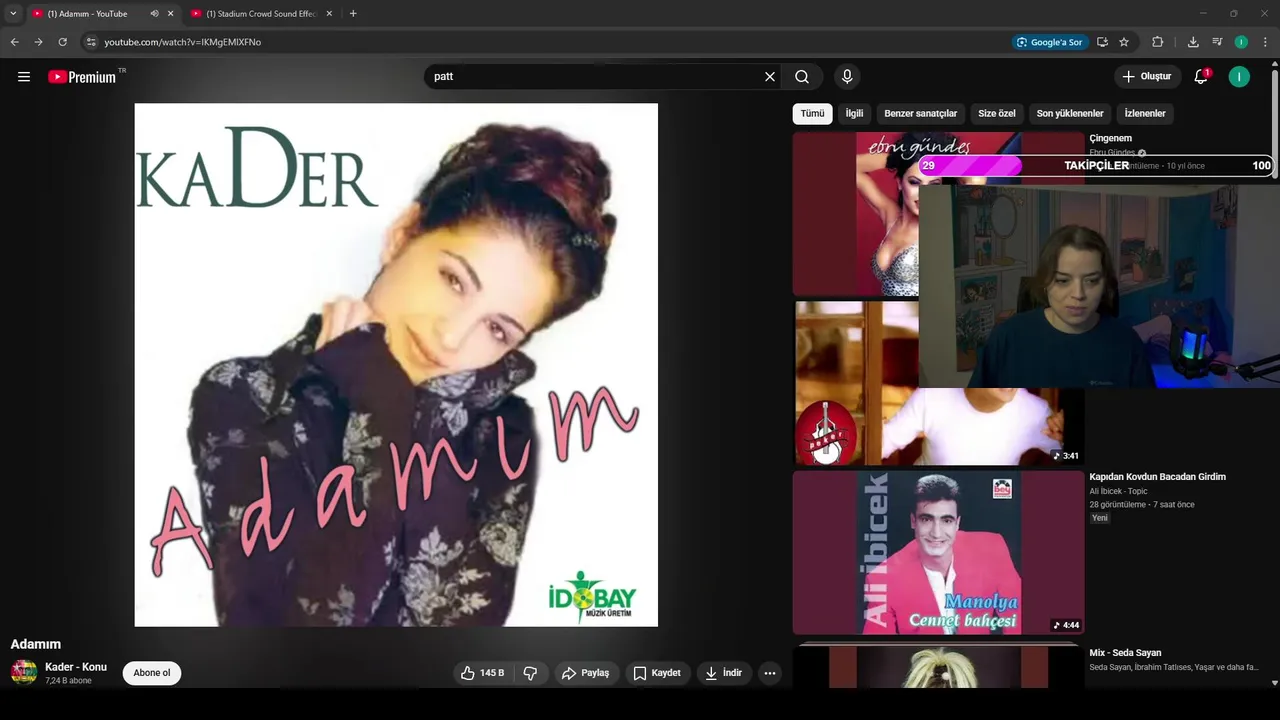Image resolution: width=1280 pixels, height=720 pixels.
Task: Open site information icon in address bar
Action: coord(90,42)
